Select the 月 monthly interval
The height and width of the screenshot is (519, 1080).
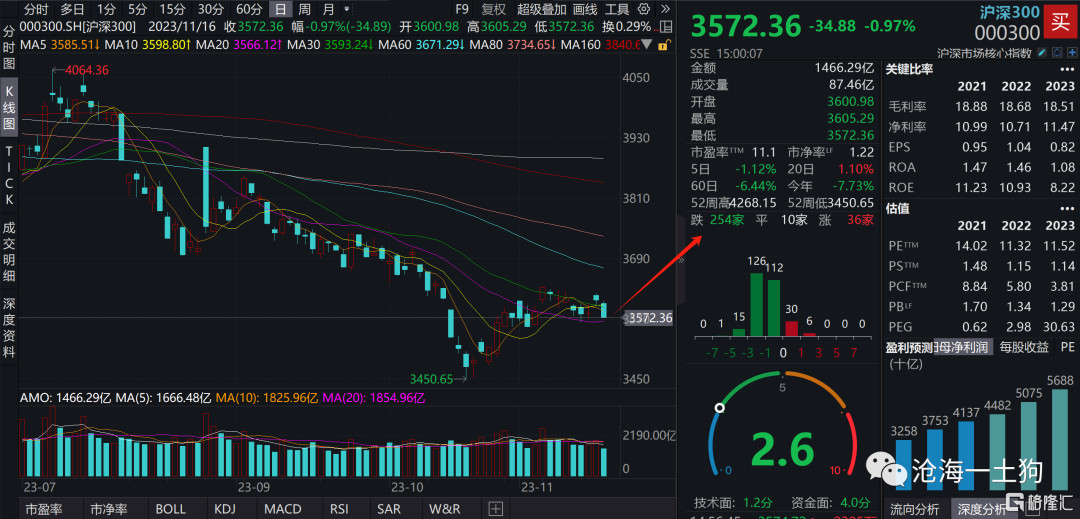329,9
